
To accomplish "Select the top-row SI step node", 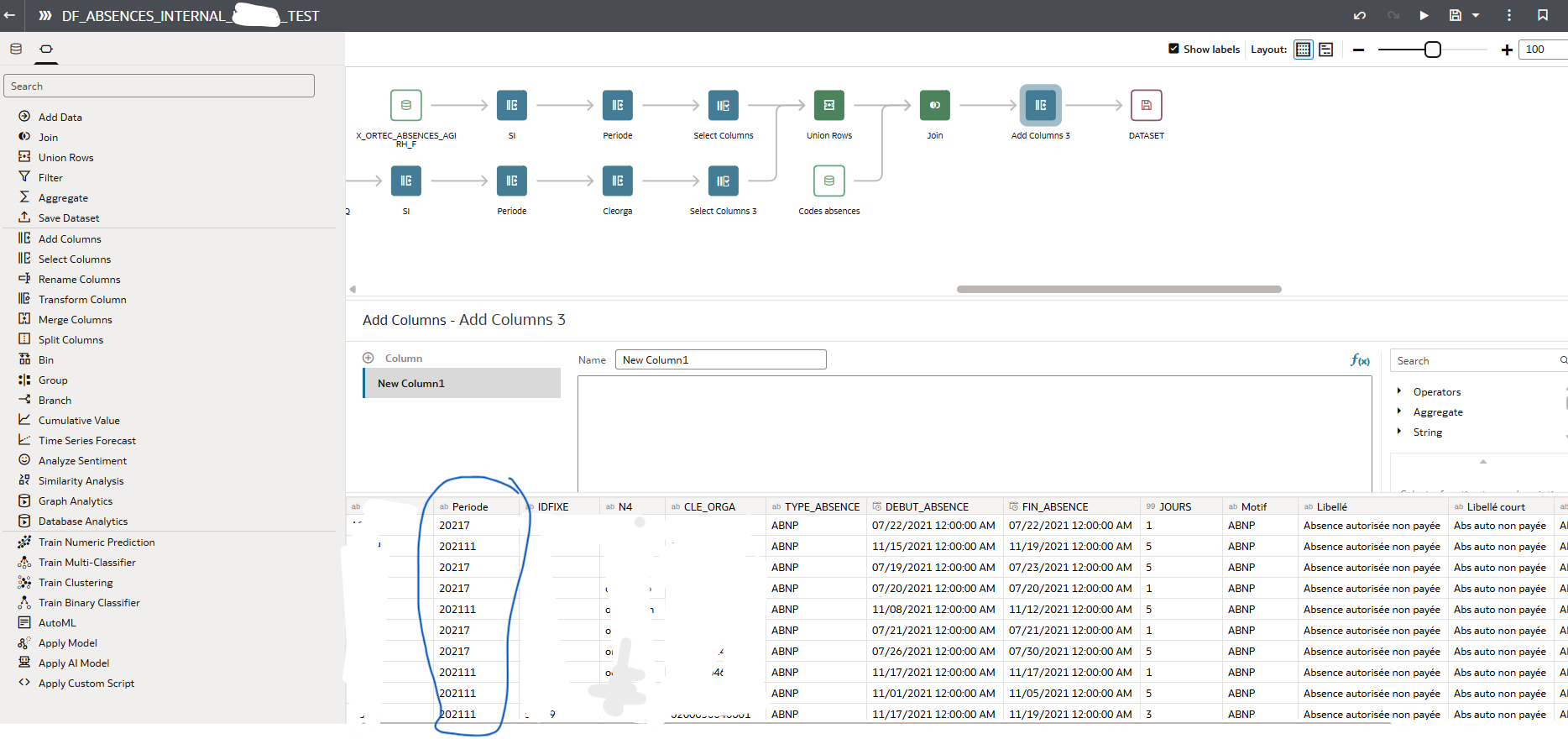I will tap(512, 105).
